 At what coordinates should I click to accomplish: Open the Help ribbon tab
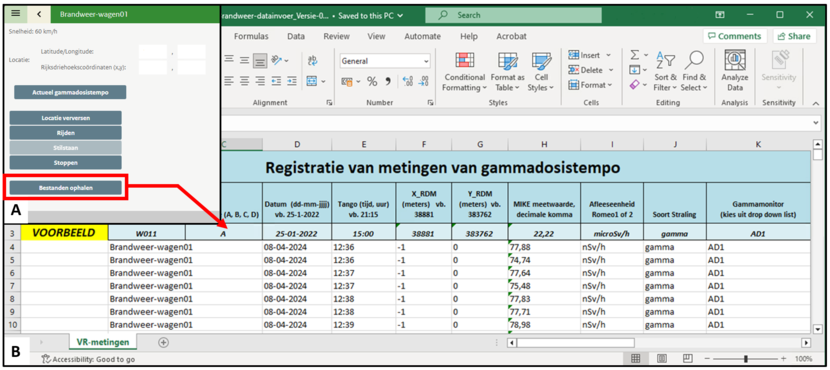[469, 37]
